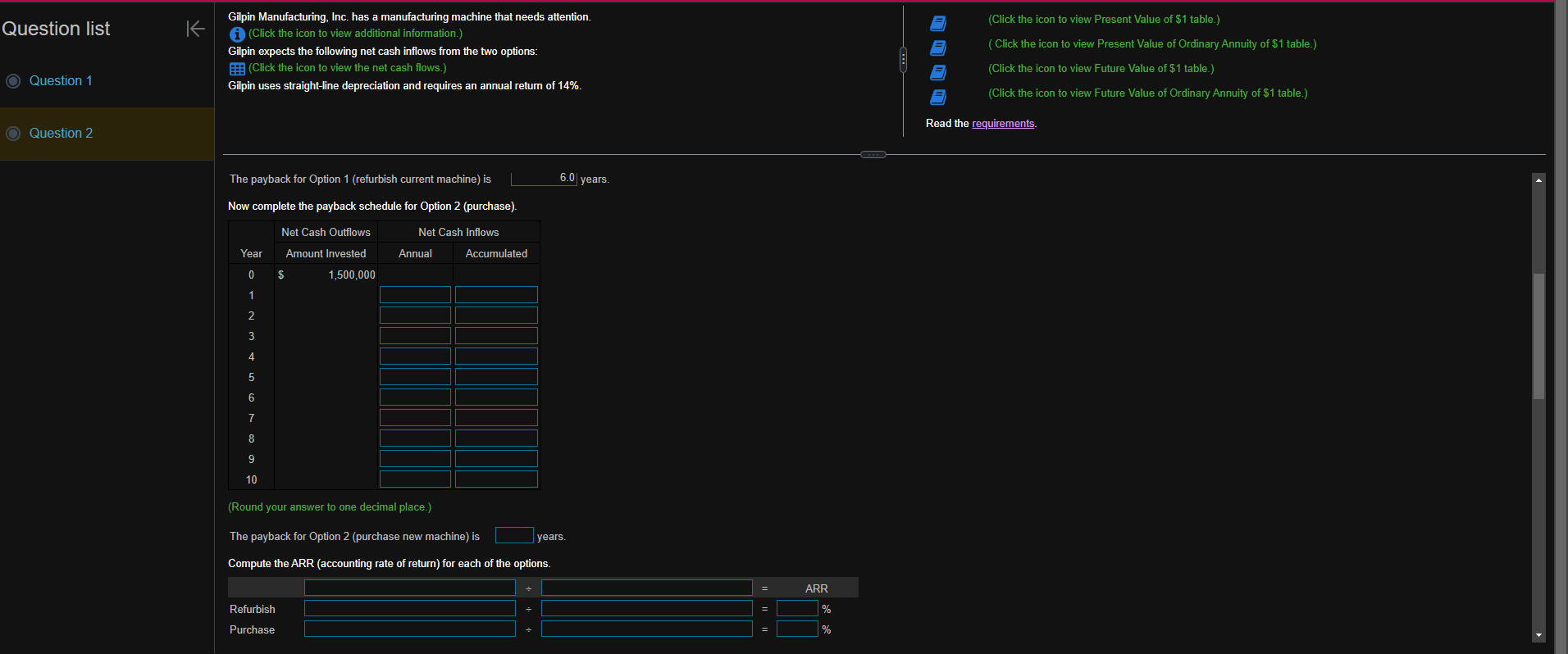Click the horizontal pane divider handle
Viewport: 1568px width, 654px height.
coord(873,154)
